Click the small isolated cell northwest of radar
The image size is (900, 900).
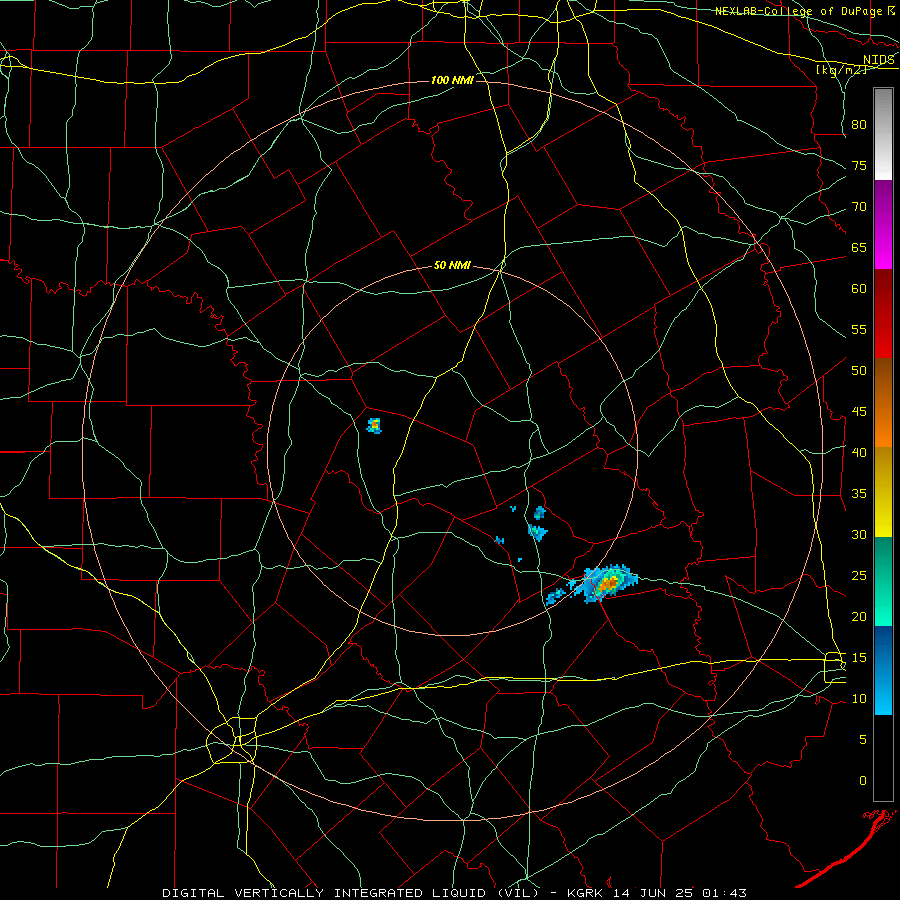click(374, 425)
